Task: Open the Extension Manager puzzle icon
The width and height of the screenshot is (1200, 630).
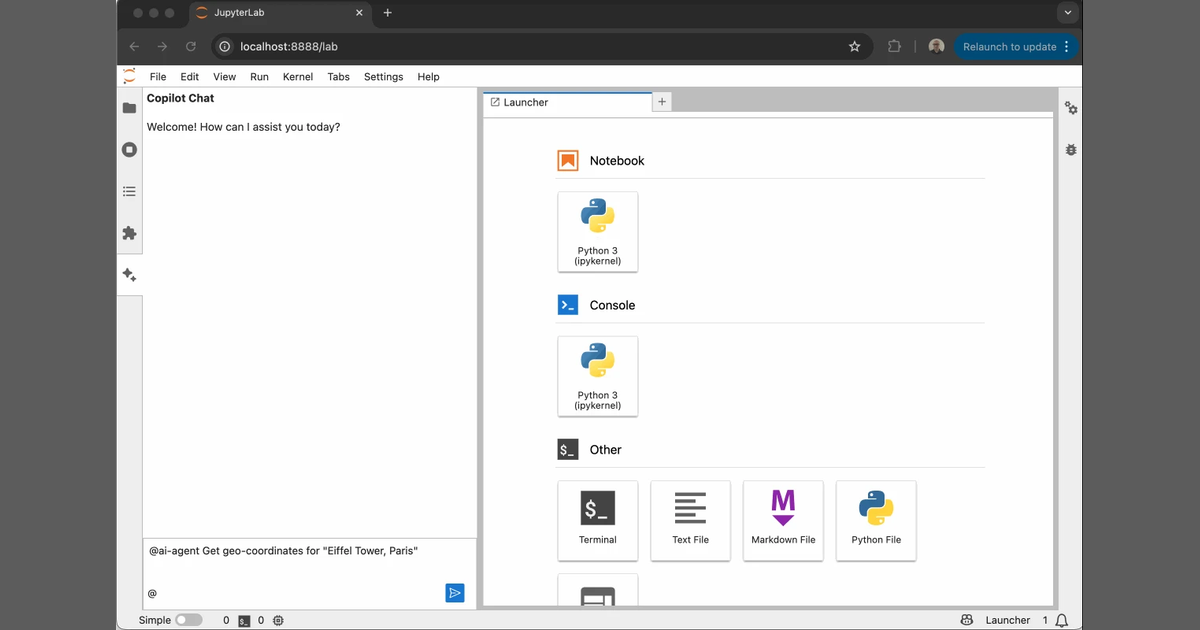Action: coord(129,233)
